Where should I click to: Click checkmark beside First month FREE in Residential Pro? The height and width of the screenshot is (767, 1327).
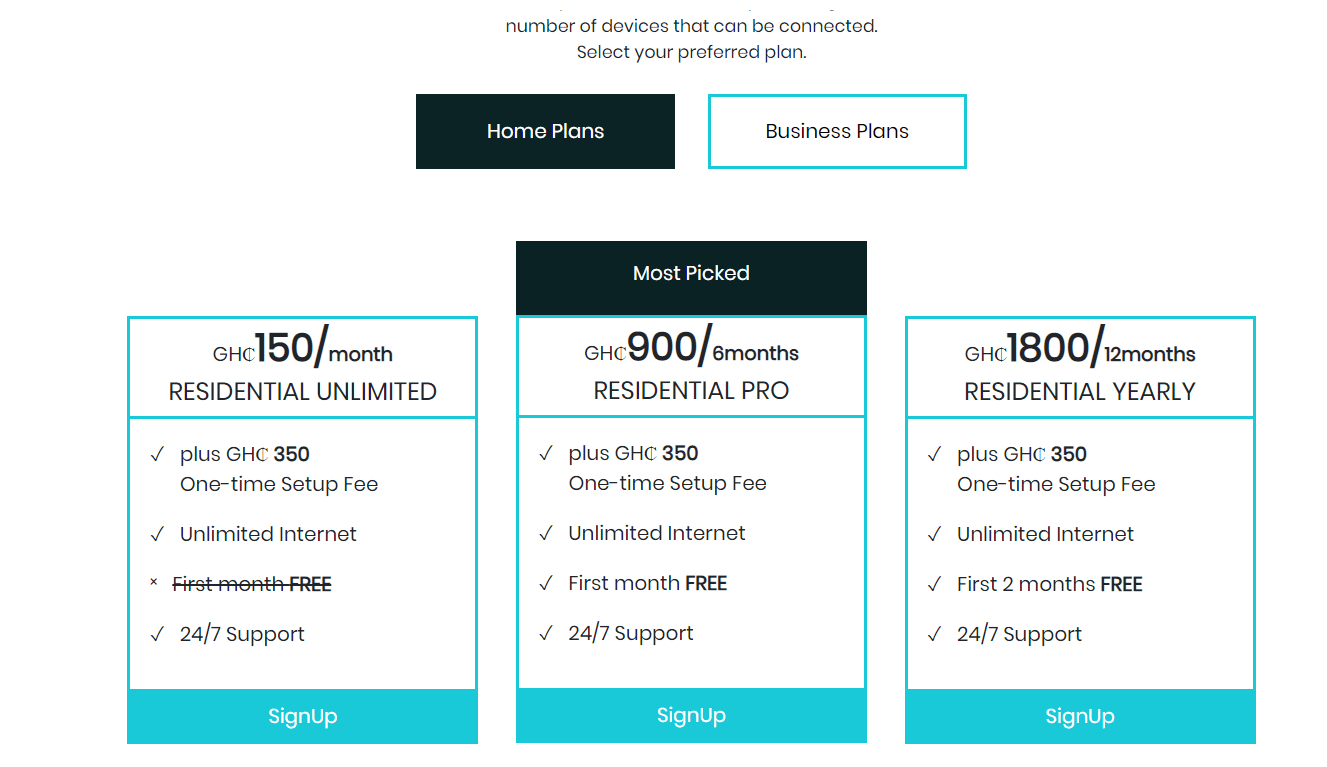(x=546, y=584)
